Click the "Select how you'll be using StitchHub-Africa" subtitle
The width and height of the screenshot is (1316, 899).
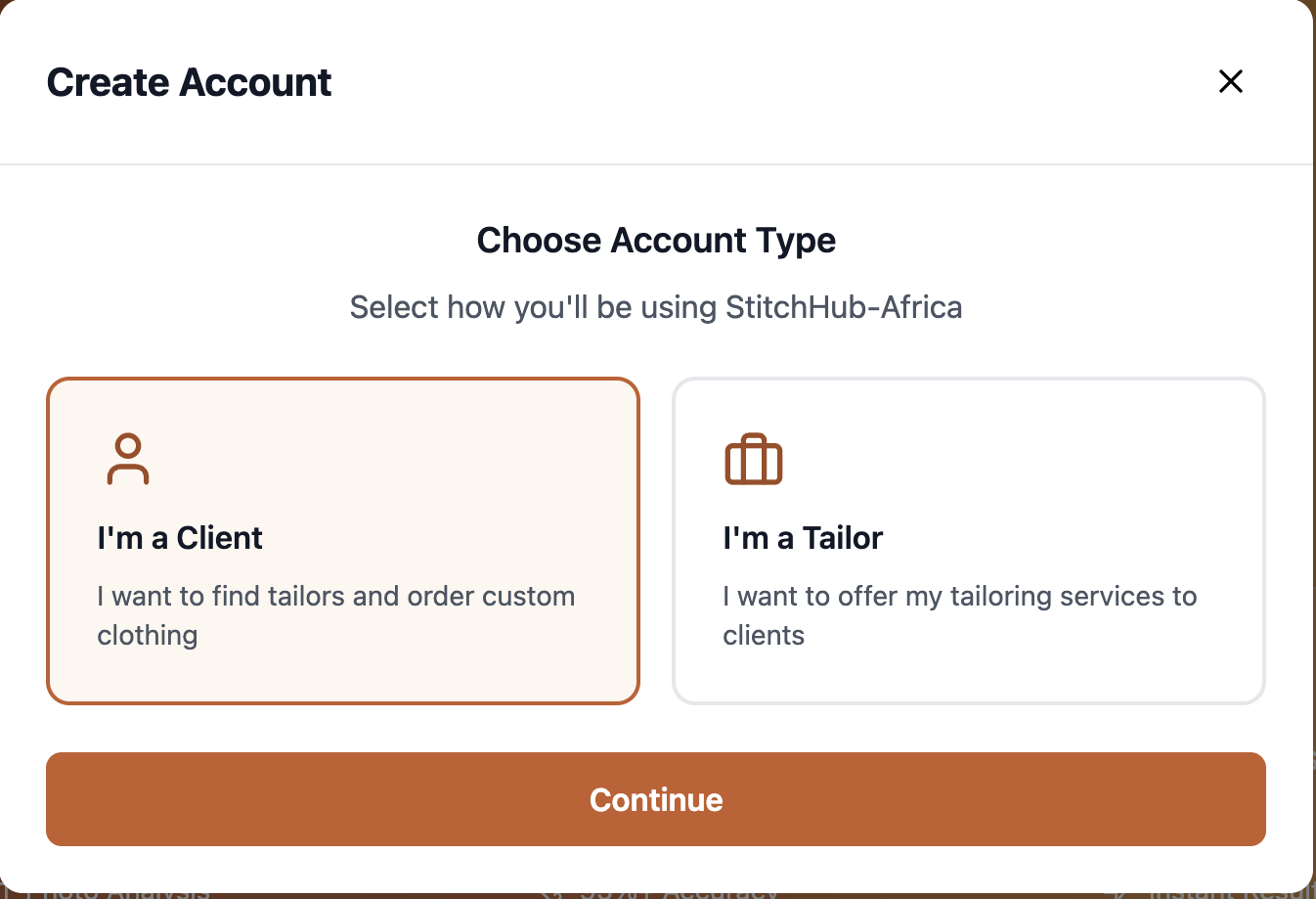pyautogui.click(x=656, y=306)
